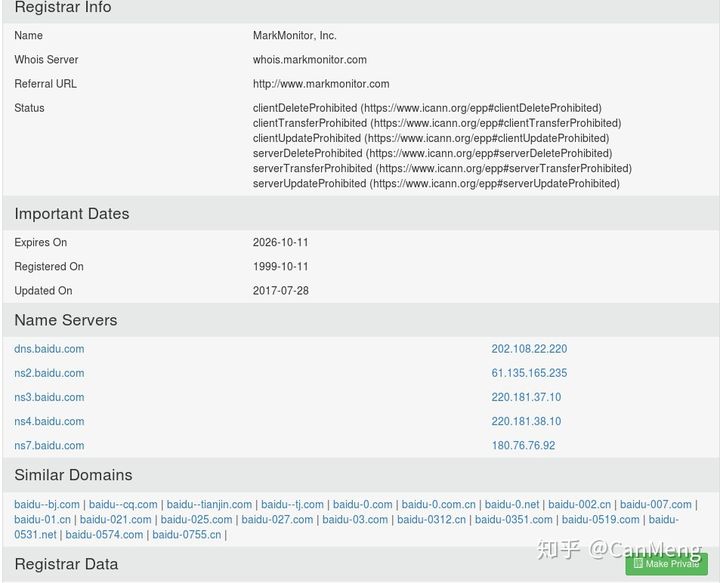
Task: Click IP address 220.181.37.10
Action: point(526,397)
